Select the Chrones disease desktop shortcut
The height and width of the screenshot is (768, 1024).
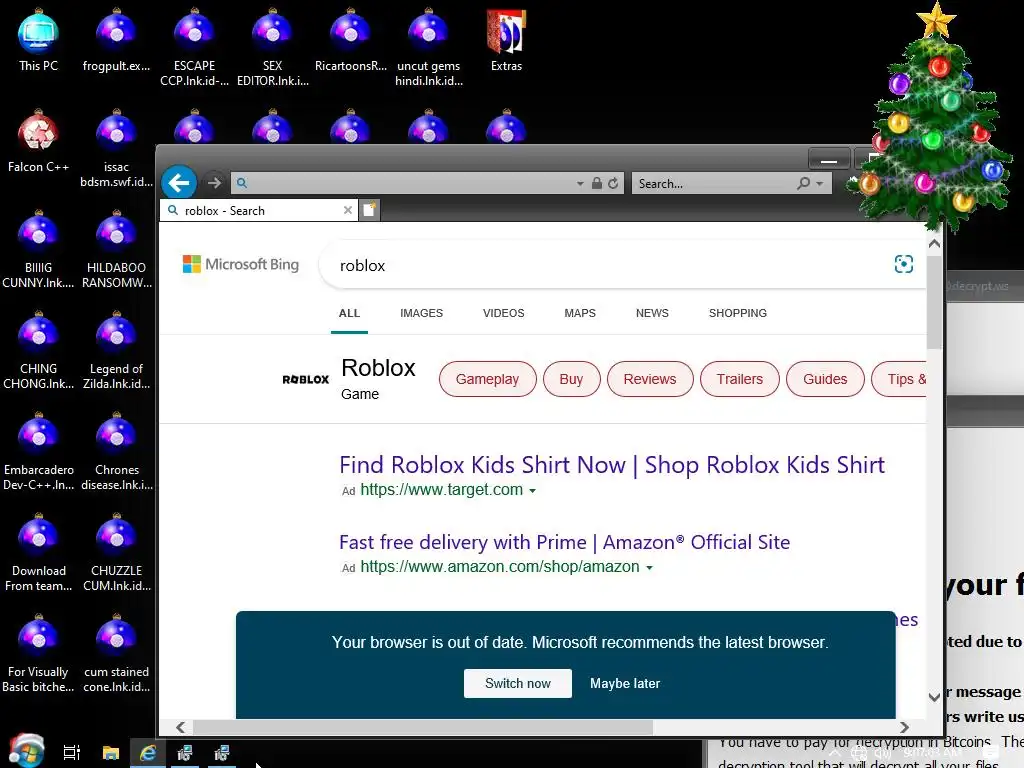point(116,452)
